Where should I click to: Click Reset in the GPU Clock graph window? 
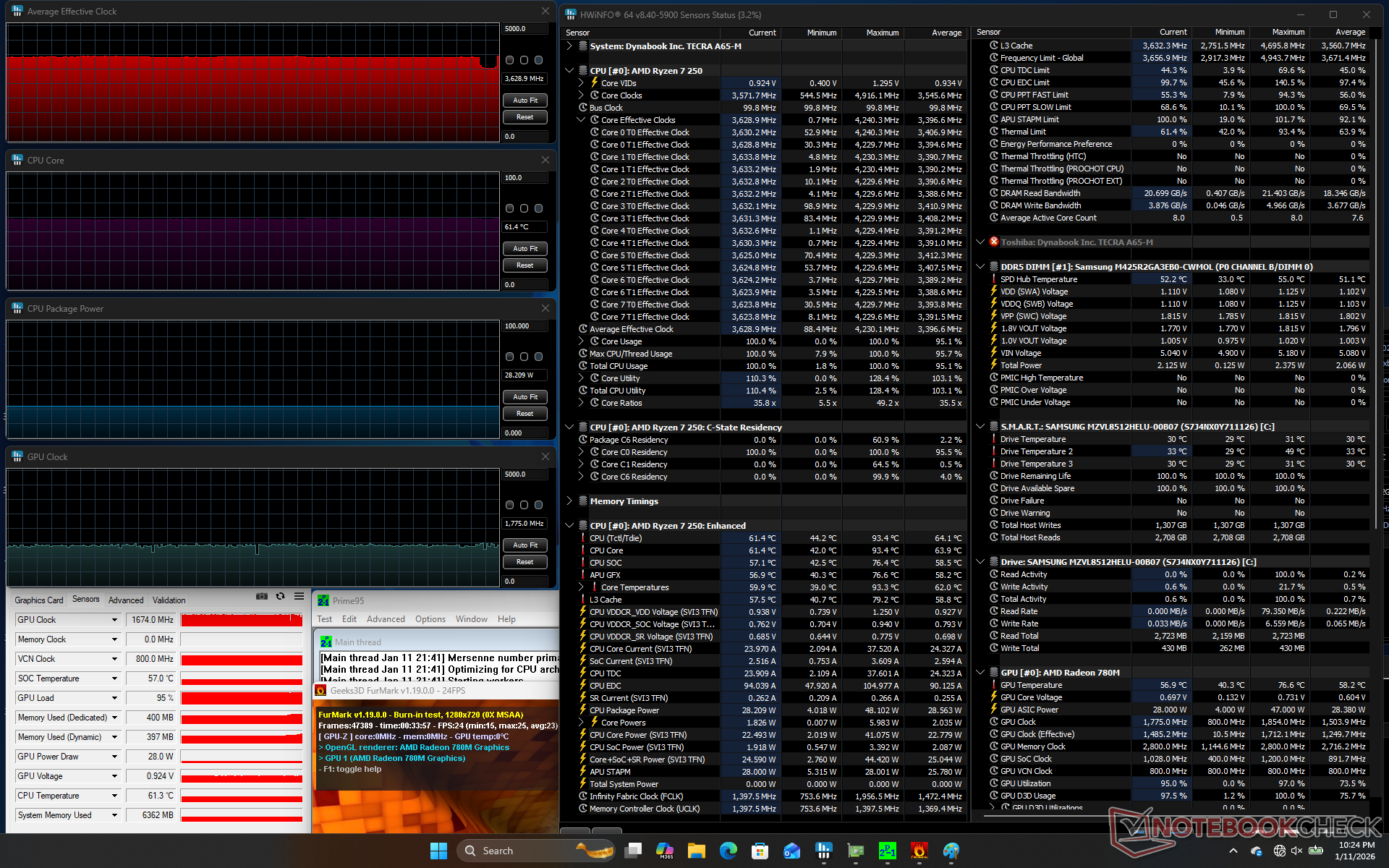tap(524, 562)
